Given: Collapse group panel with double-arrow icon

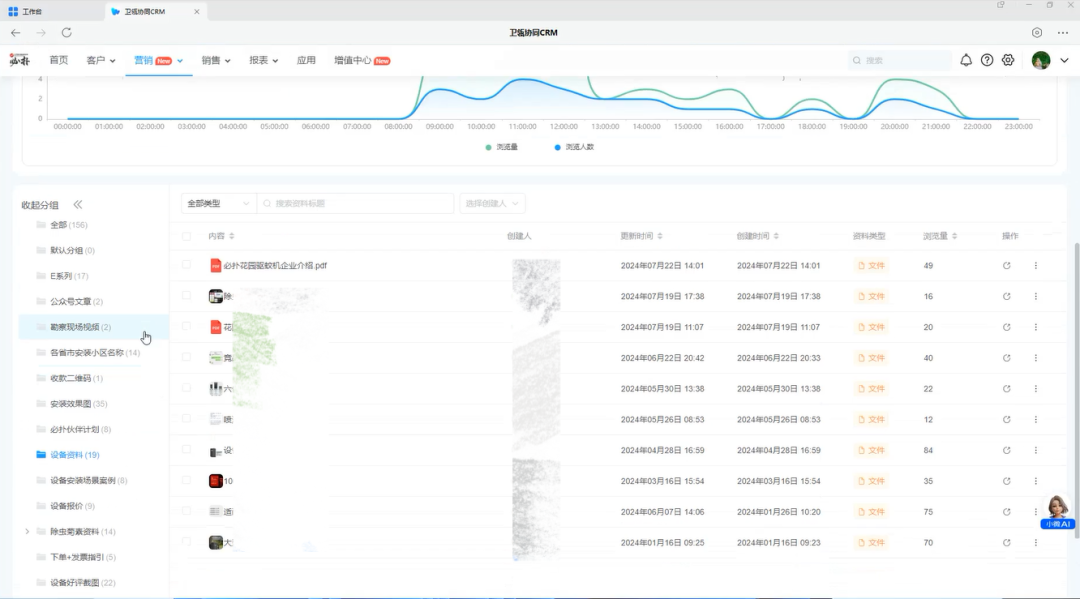Looking at the screenshot, I should click(x=78, y=204).
